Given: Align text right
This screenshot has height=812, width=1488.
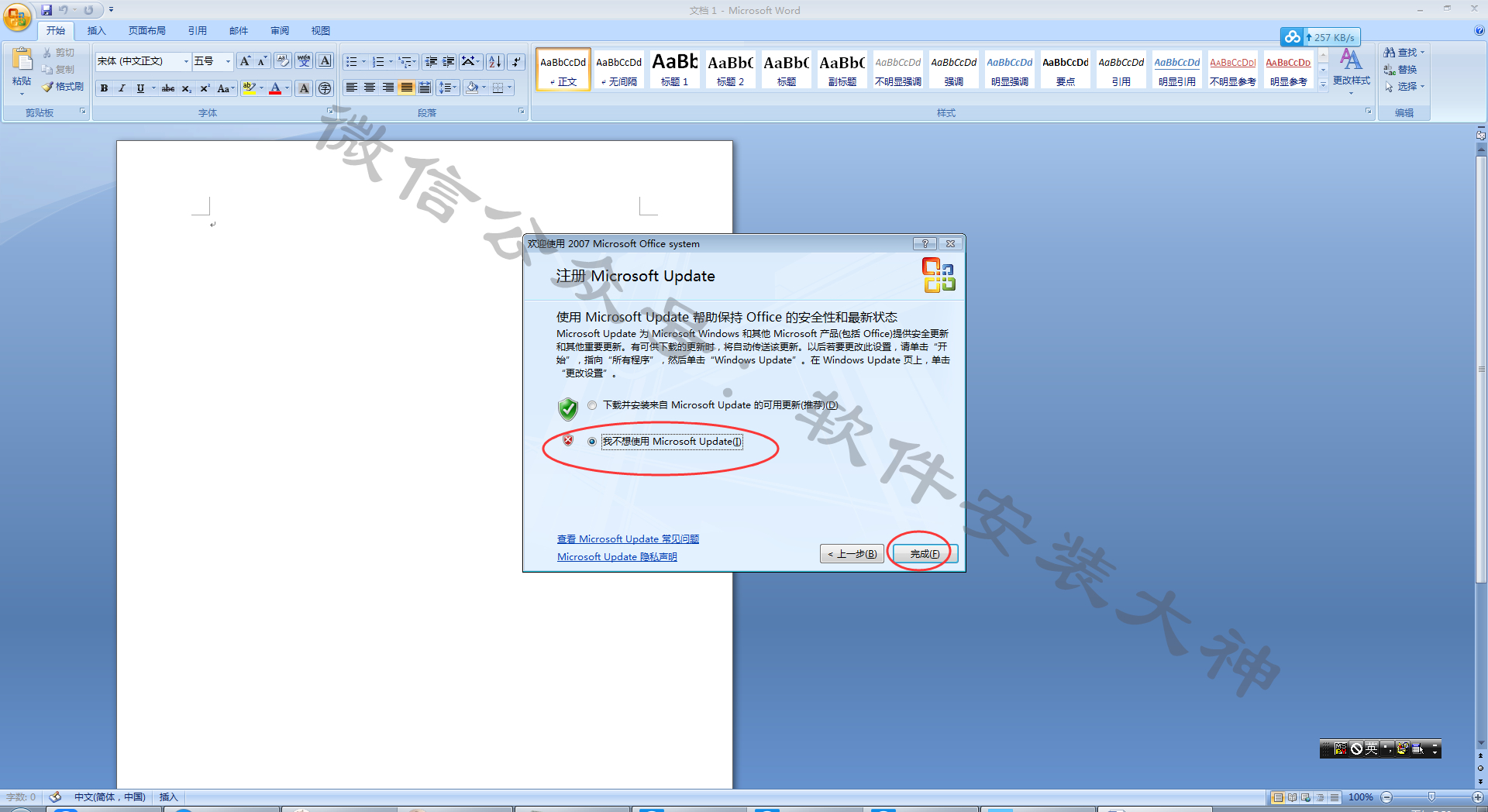Looking at the screenshot, I should 388,88.
